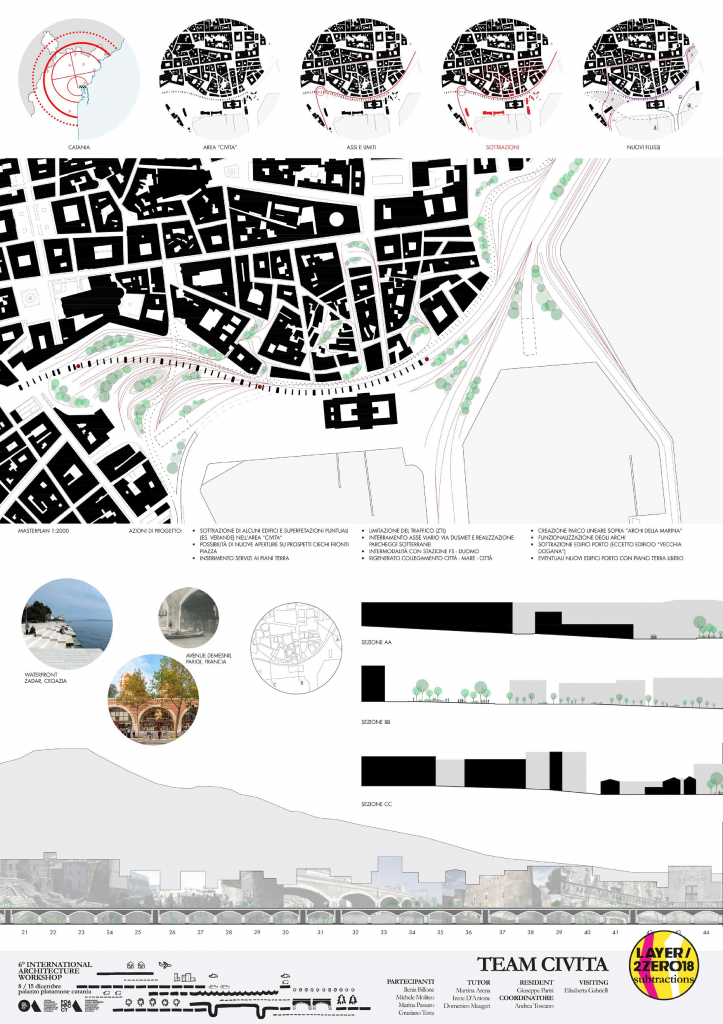The image size is (723, 1024).
Task: Click the SEZIONE BB label
Action: pos(378,720)
